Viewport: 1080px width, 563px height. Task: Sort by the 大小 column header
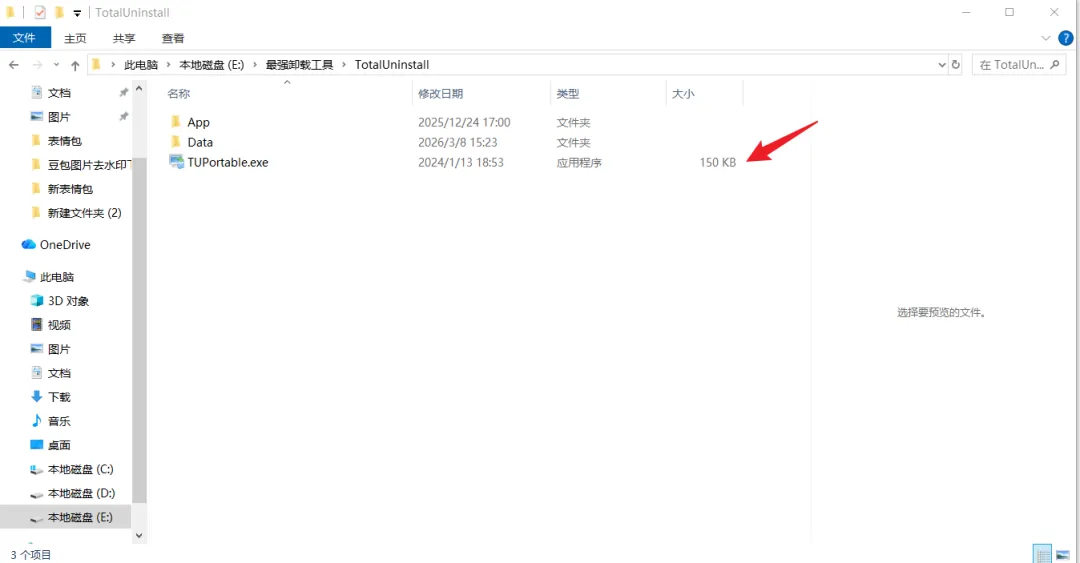[x=683, y=94]
